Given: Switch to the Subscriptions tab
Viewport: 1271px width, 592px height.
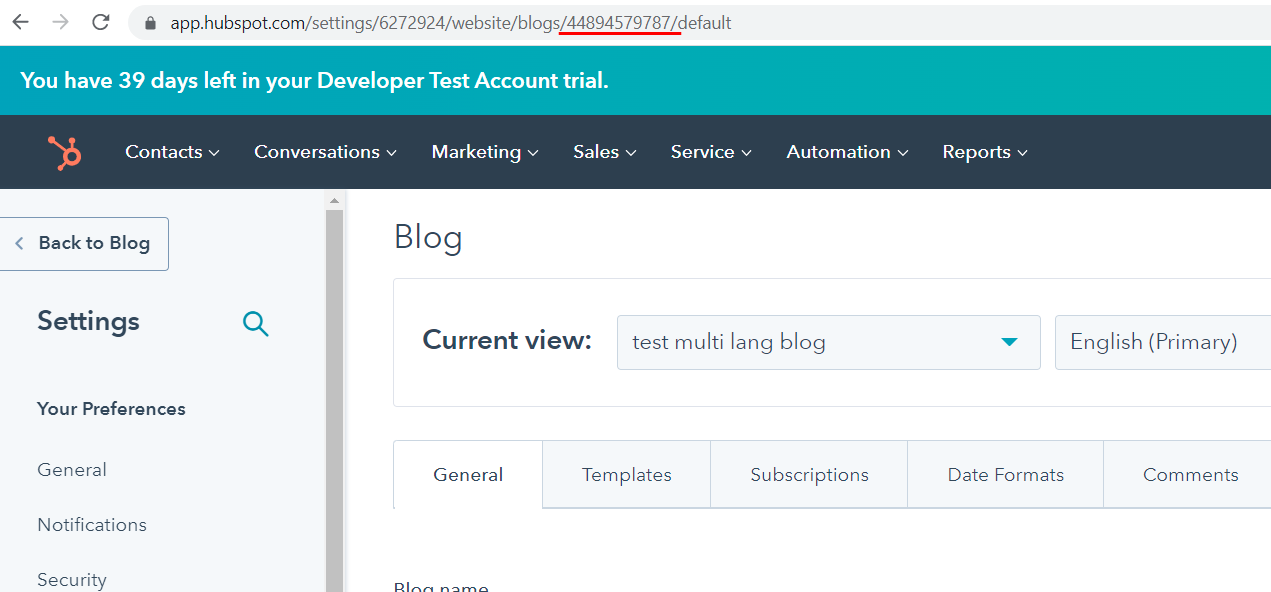Looking at the screenshot, I should tap(809, 475).
